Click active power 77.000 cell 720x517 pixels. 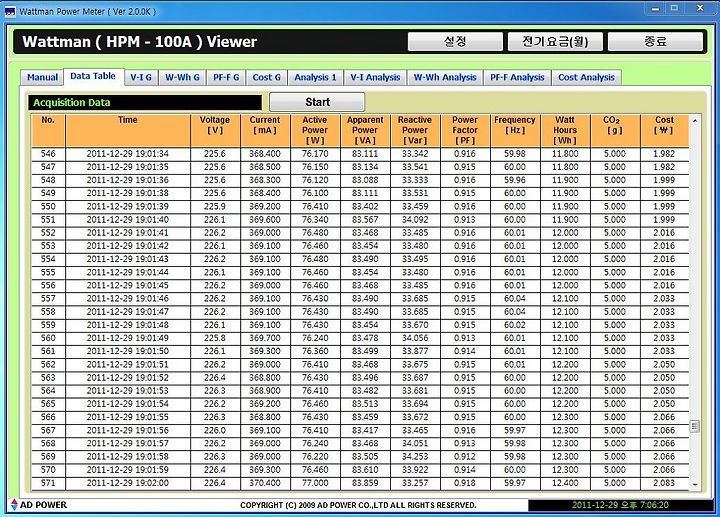pos(315,483)
